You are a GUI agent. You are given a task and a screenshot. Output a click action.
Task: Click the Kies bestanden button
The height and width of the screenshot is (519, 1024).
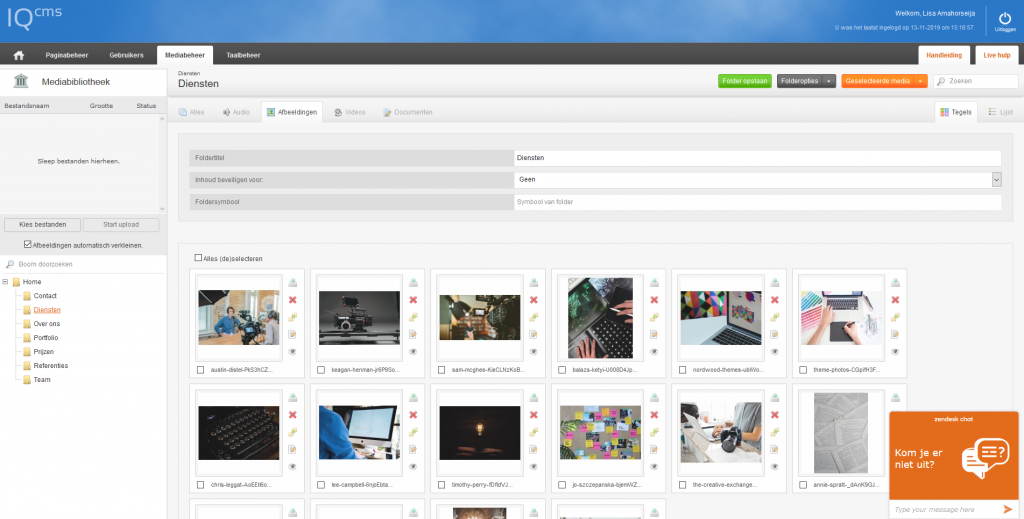point(42,225)
